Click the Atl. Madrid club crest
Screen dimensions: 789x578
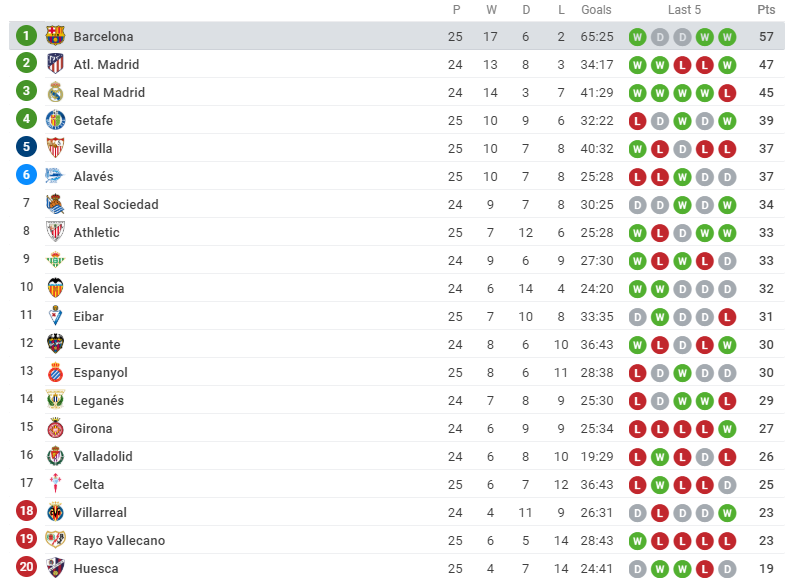(x=55, y=64)
